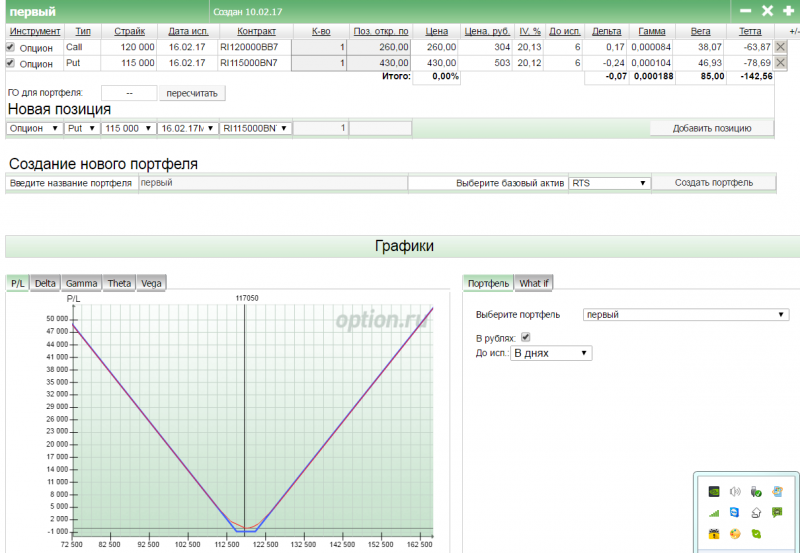Open the 'Выберите портфель' dropdown showing первый
The width and height of the screenshot is (800, 553).
click(686, 315)
